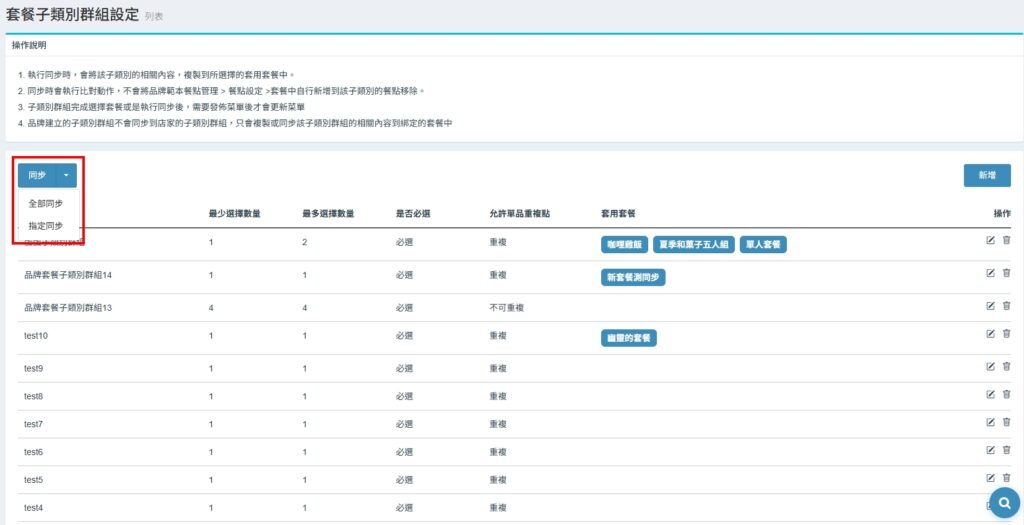Click the 新增 button
This screenshot has height=525, width=1024.
click(x=987, y=175)
